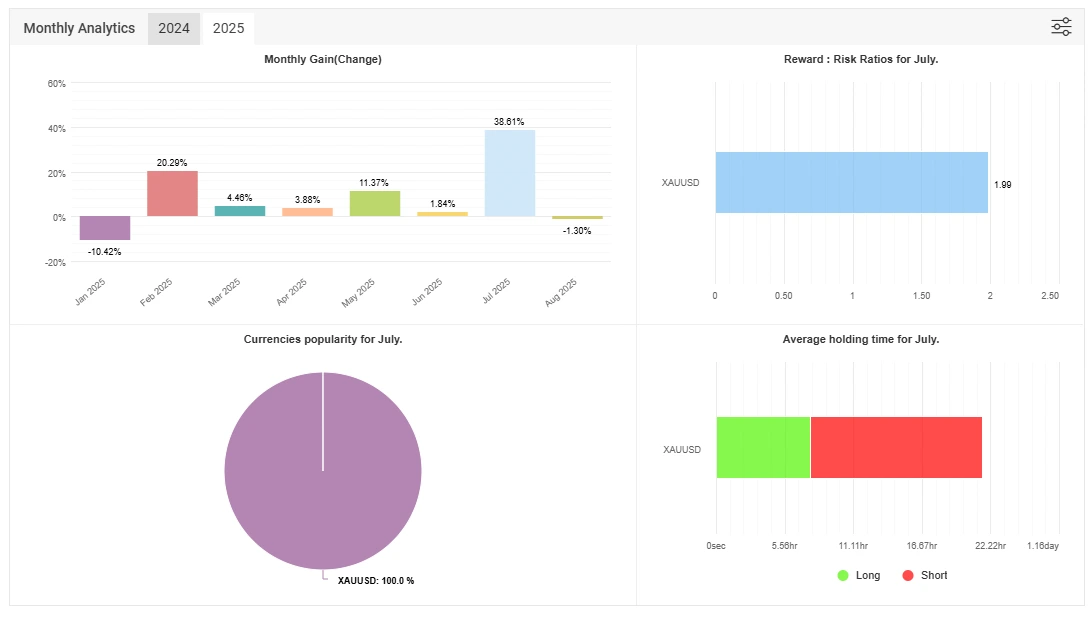Switch to the 2024 tab

click(x=174, y=28)
